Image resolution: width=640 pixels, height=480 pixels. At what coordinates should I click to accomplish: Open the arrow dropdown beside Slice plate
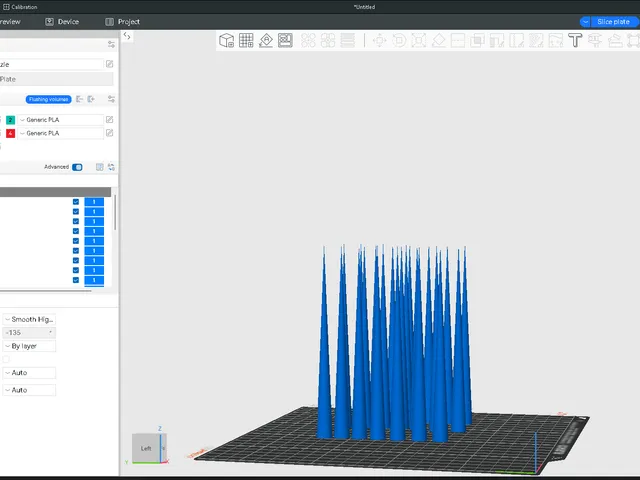click(585, 22)
